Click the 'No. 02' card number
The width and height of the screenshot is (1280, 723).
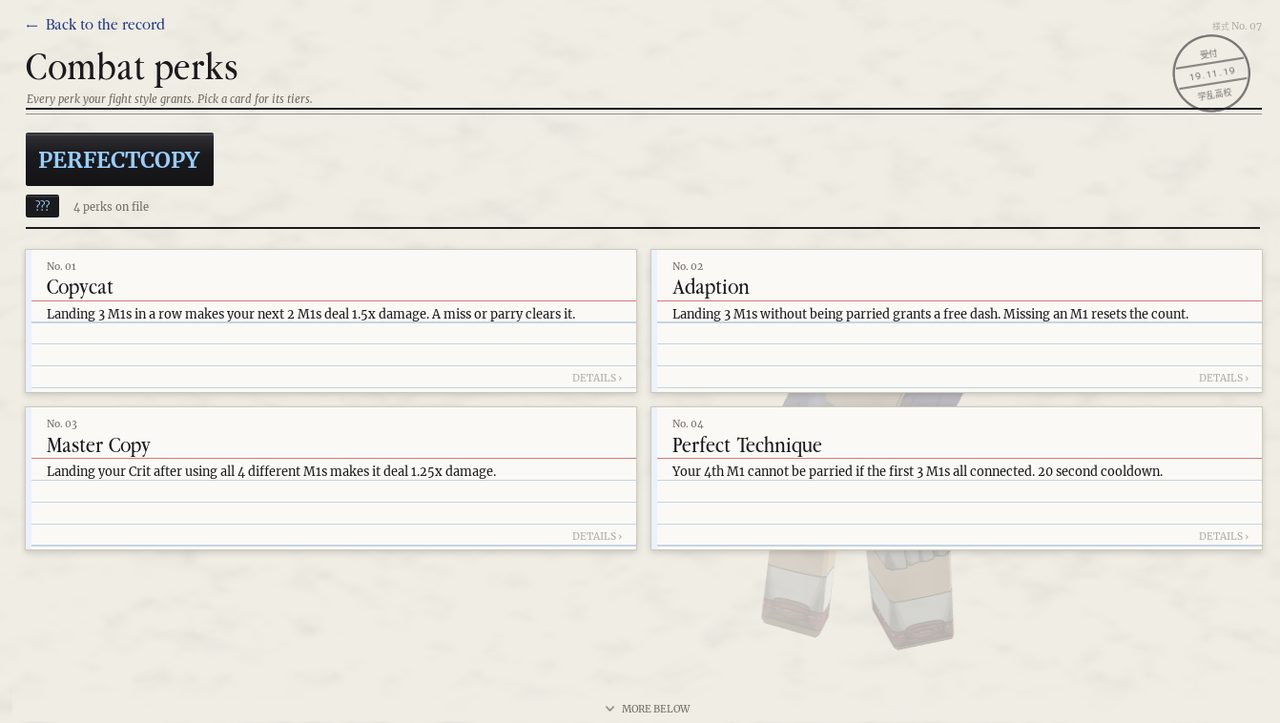(688, 266)
